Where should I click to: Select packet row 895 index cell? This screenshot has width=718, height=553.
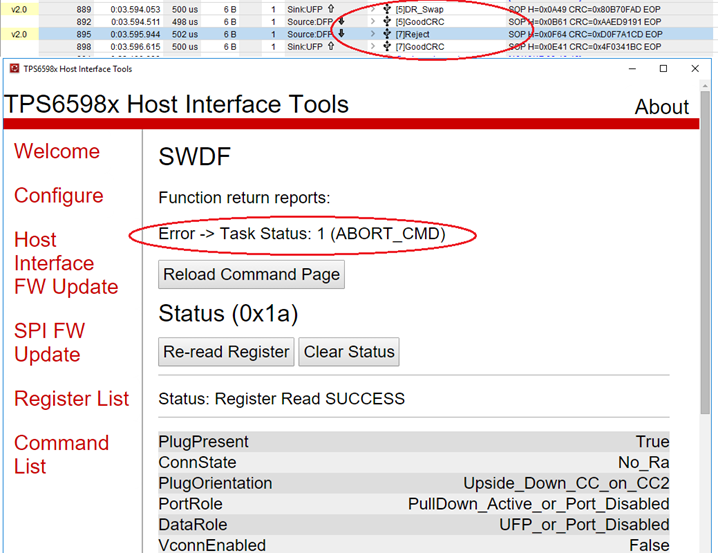click(x=84, y=34)
